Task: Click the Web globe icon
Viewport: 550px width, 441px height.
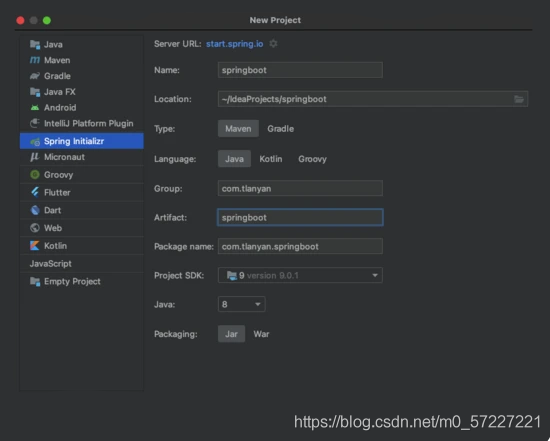Action: 35,228
